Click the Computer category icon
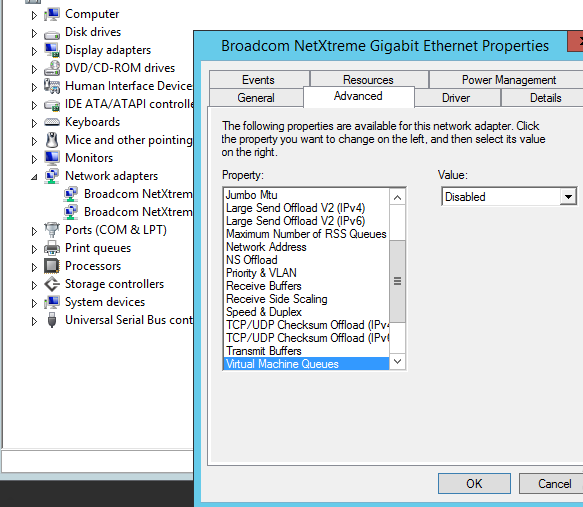 point(52,14)
